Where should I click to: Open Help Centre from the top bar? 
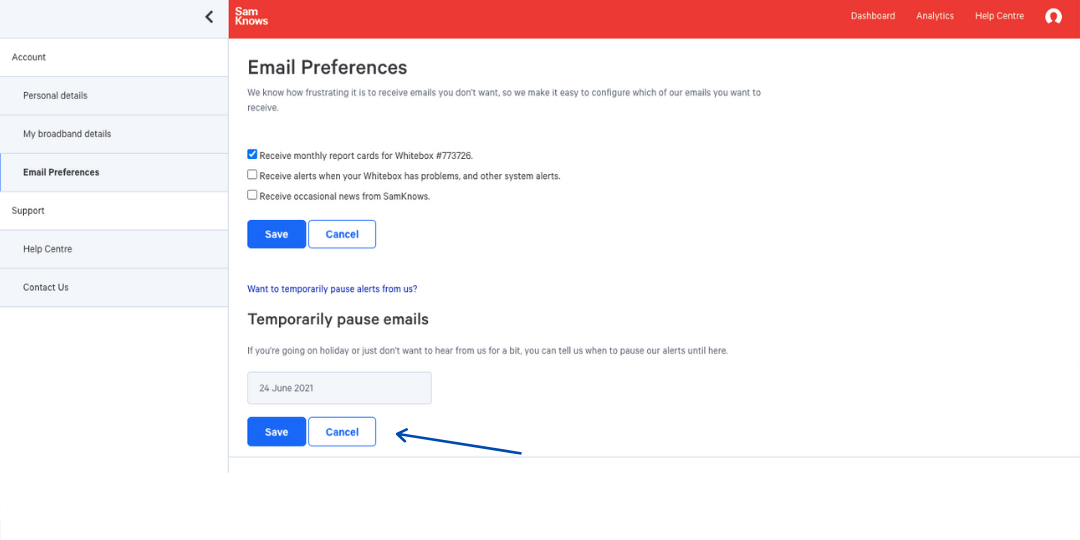[x=999, y=16]
